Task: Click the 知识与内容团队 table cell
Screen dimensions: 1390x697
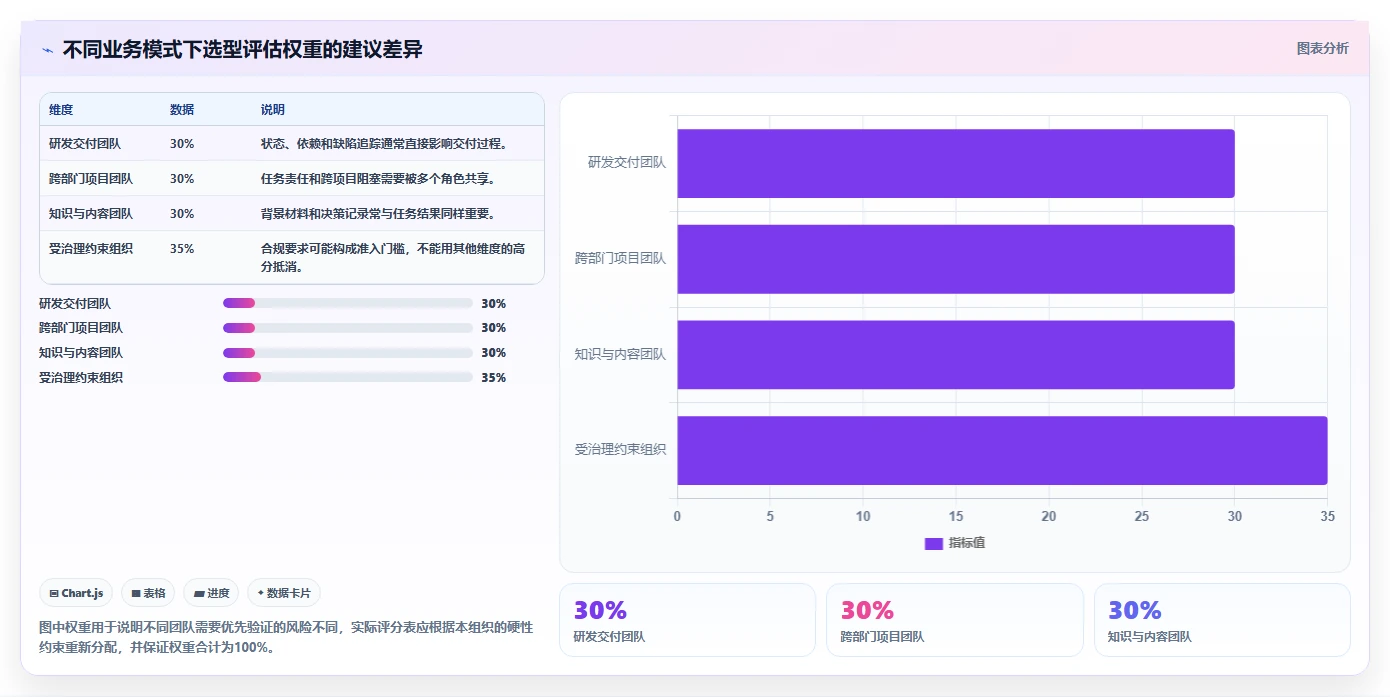Action: [x=91, y=214]
